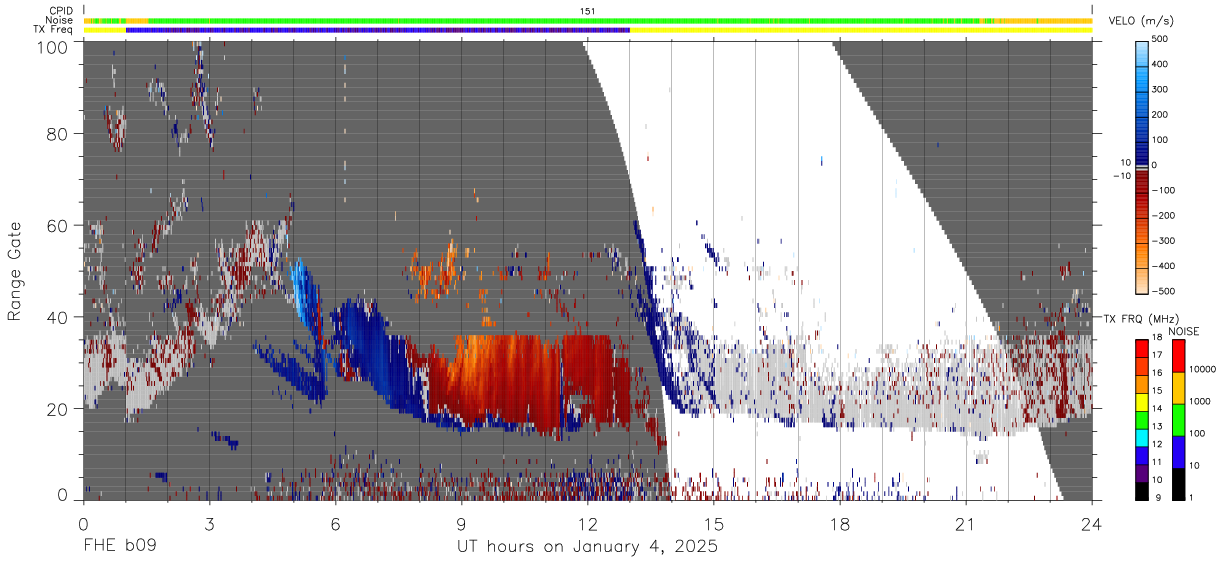Pick the yellow segment of TX FRQ colorbar

point(1143,400)
